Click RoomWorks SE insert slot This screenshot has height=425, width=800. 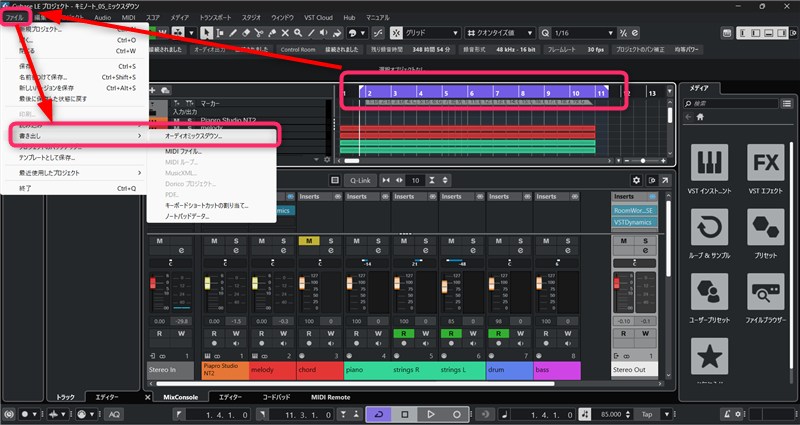pyautogui.click(x=633, y=210)
